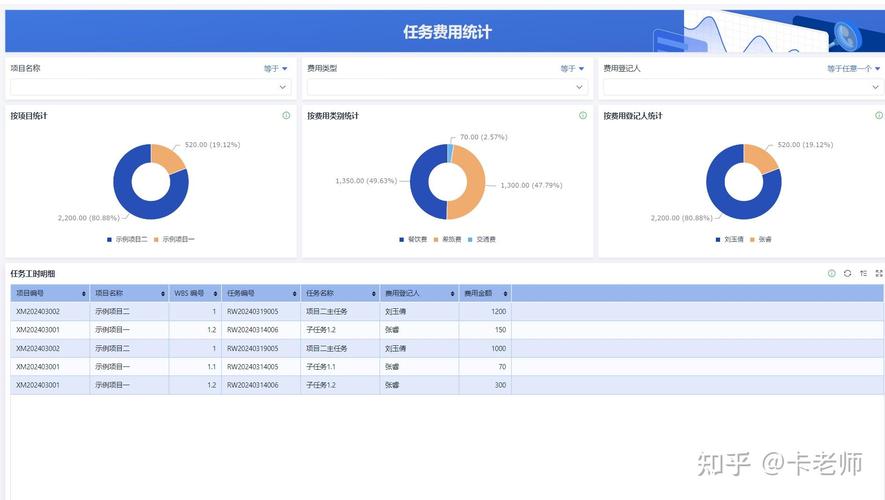This screenshot has height=500, width=885.
Task: Click 2,200.00 (80.88%) label in 按费用登记人统计 chart
Action: click(681, 218)
